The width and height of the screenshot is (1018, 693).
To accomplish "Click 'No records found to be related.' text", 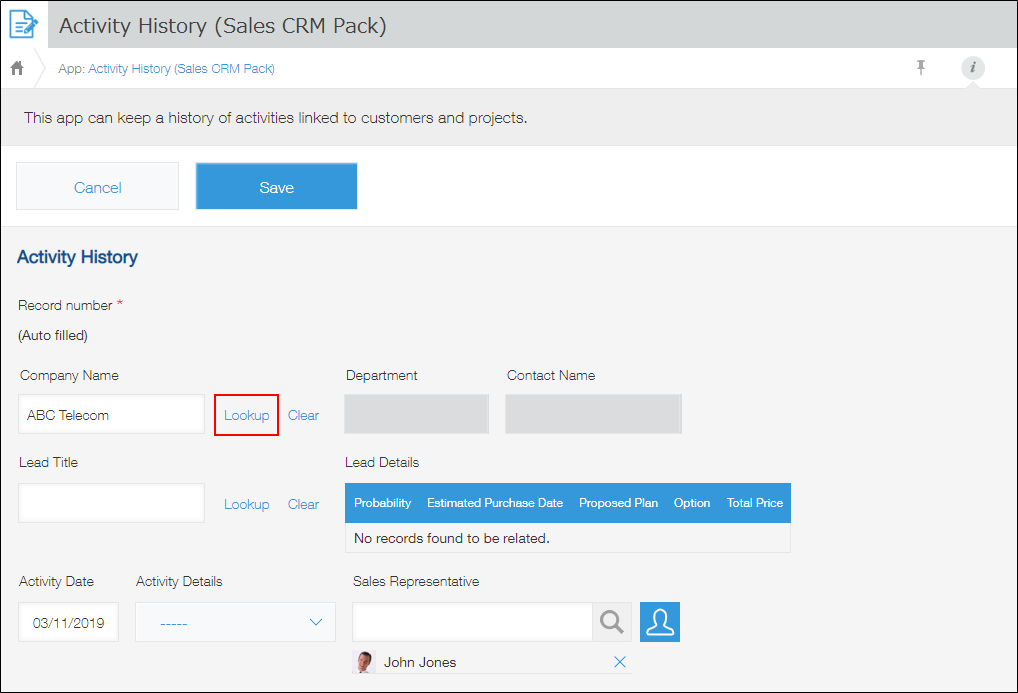I will (x=452, y=538).
